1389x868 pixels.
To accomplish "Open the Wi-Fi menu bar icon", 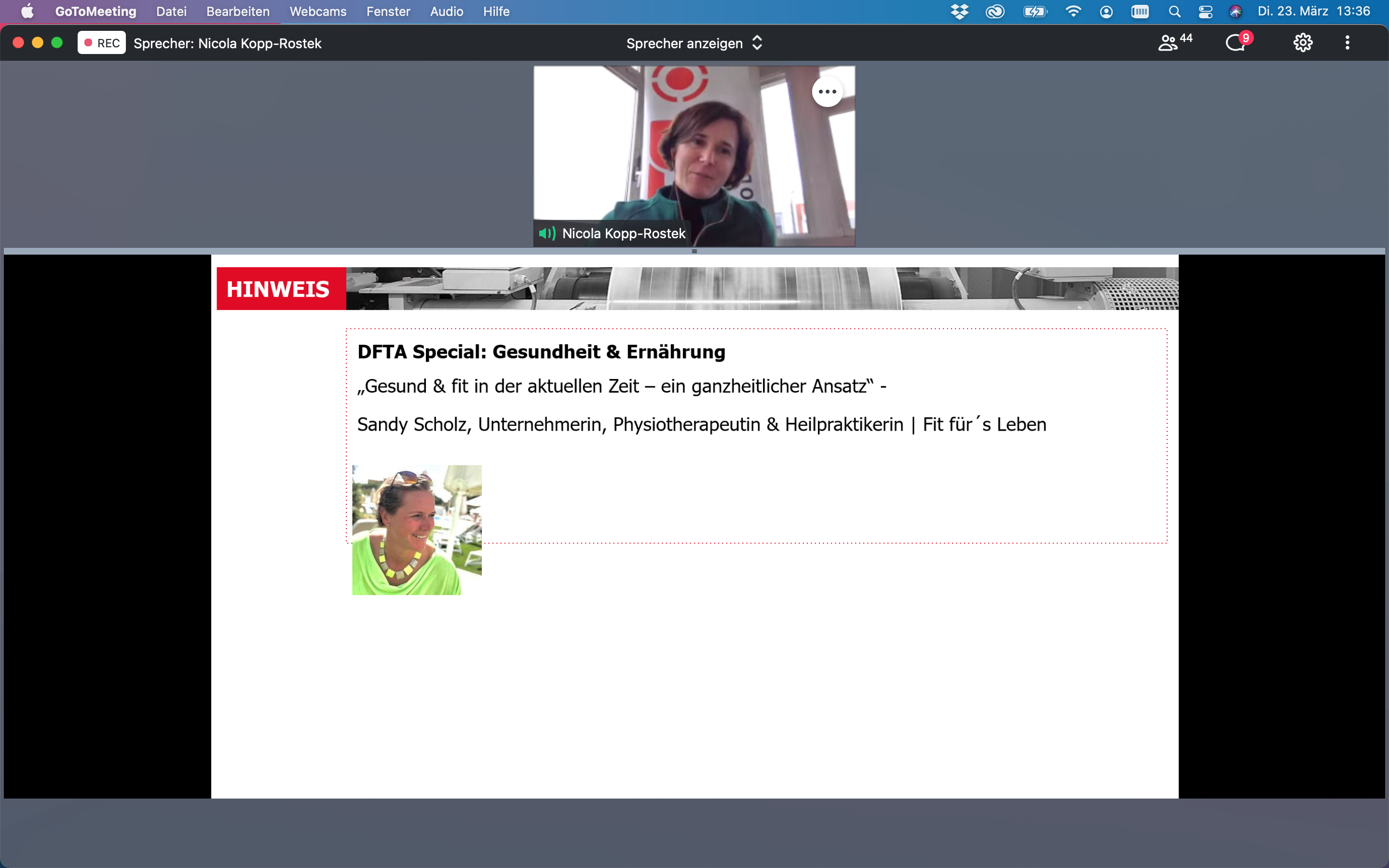I will point(1073,12).
